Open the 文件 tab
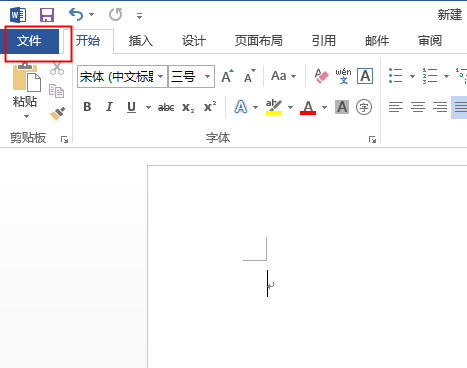467x368 pixels. [x=29, y=41]
